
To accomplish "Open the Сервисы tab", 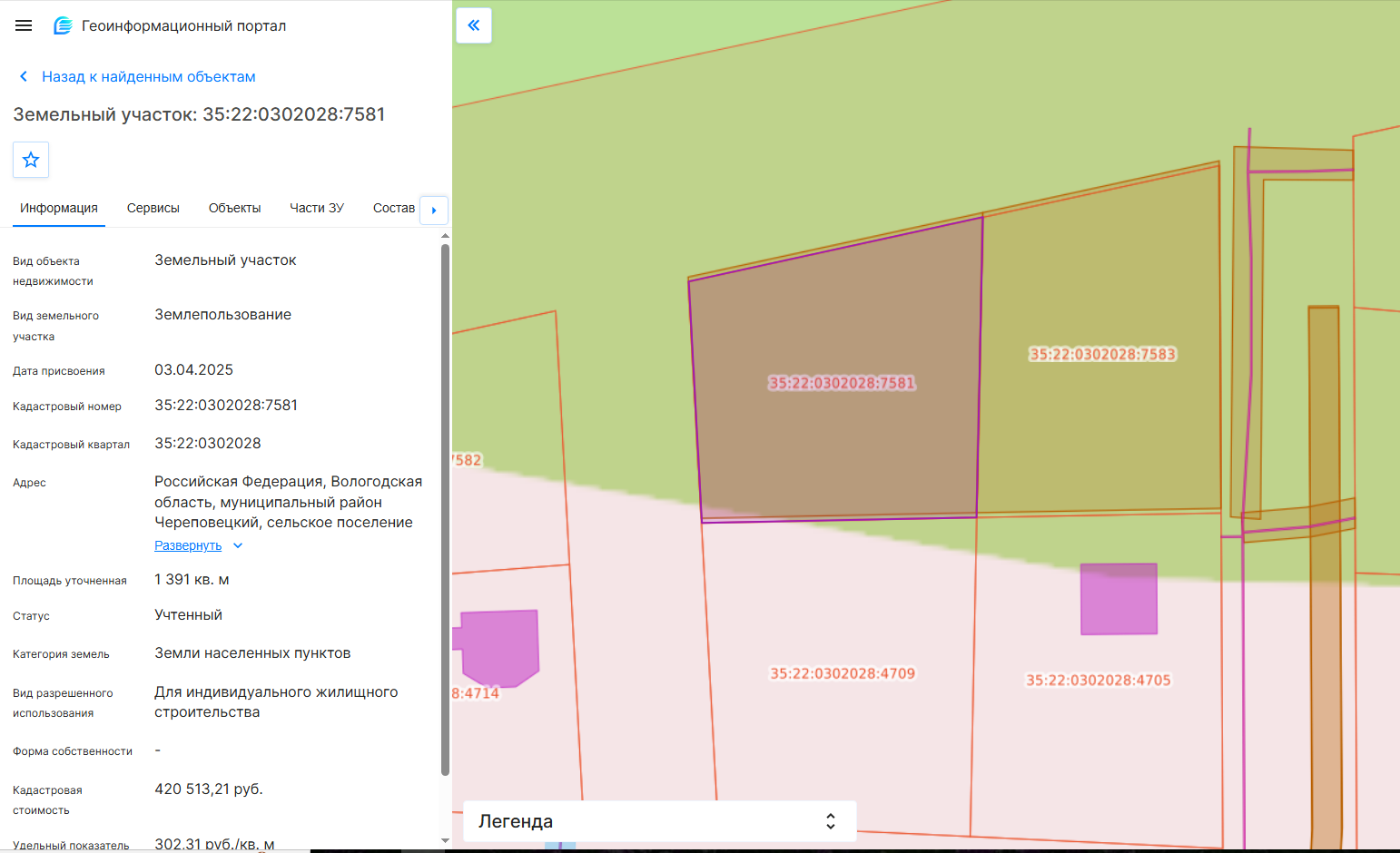I will click(x=153, y=208).
